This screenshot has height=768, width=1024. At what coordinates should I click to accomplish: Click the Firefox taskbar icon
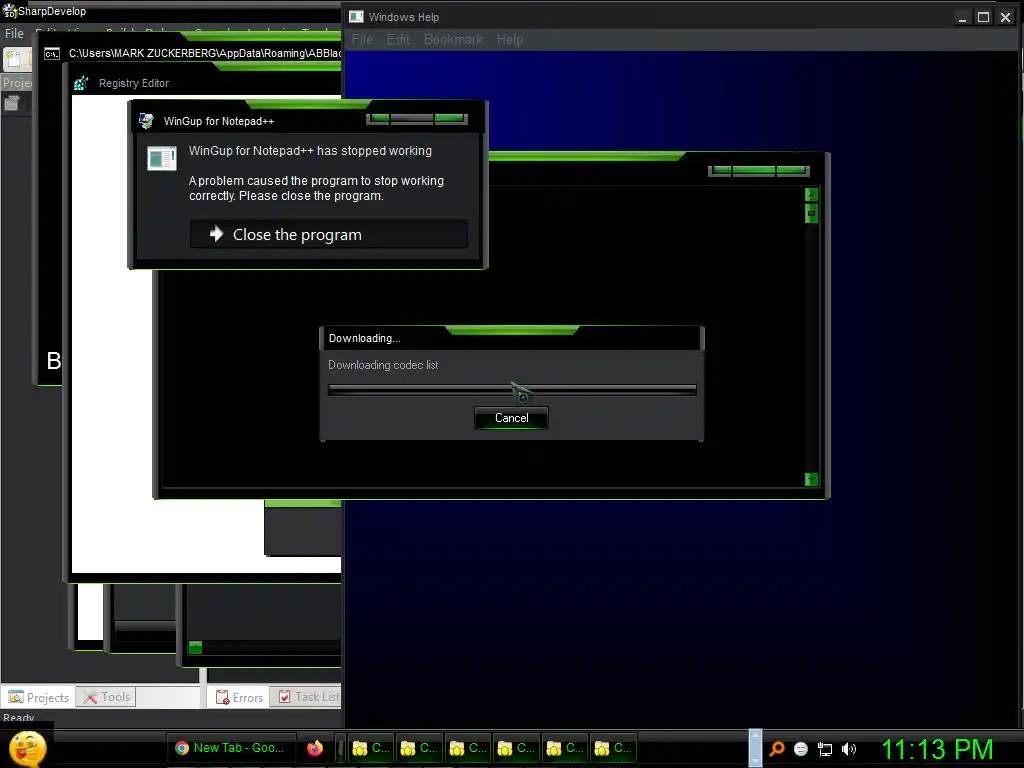tap(315, 748)
